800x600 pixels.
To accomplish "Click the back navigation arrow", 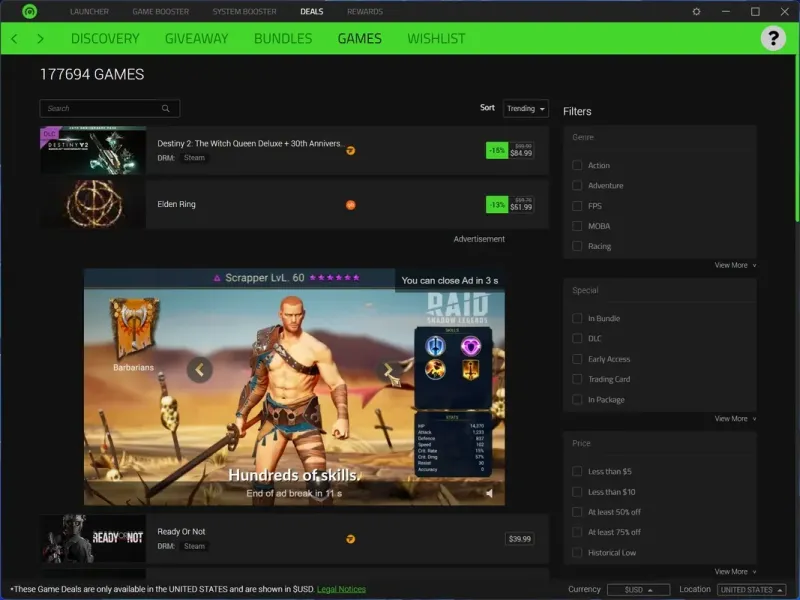I will [14, 38].
